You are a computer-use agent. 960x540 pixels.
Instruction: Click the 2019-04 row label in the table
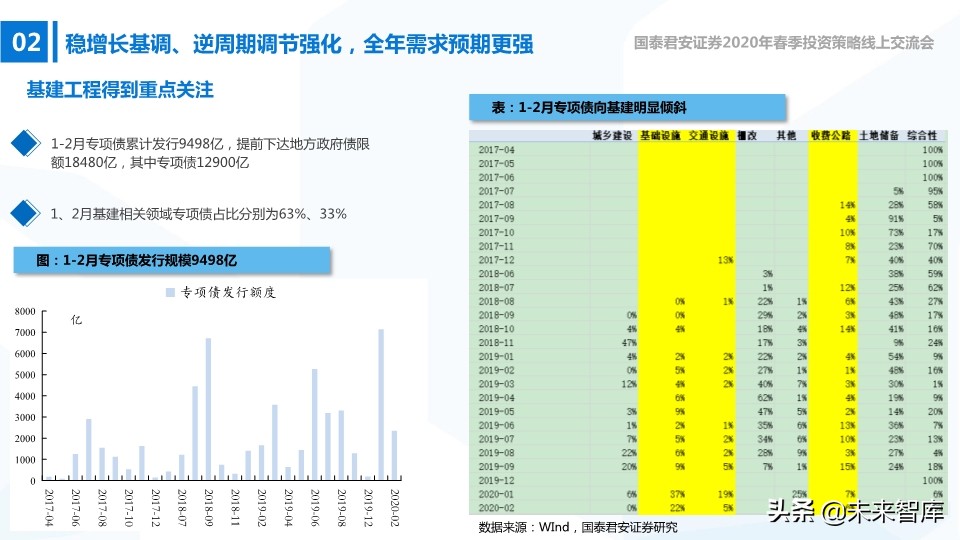point(497,397)
